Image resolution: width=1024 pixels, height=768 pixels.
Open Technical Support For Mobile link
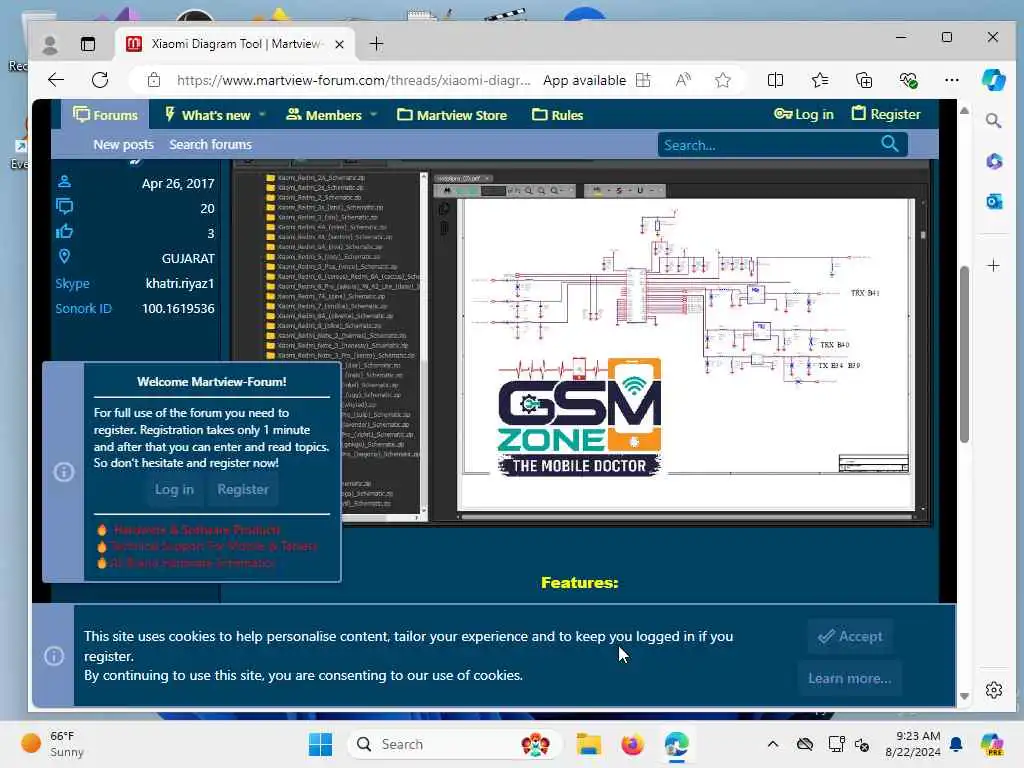click(214, 546)
